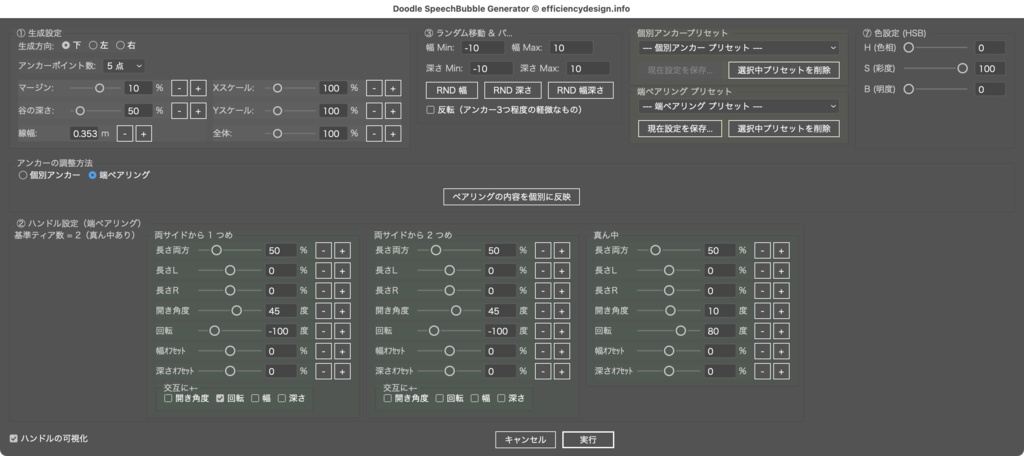
Task: Click キャンセル button
Action: point(525,440)
